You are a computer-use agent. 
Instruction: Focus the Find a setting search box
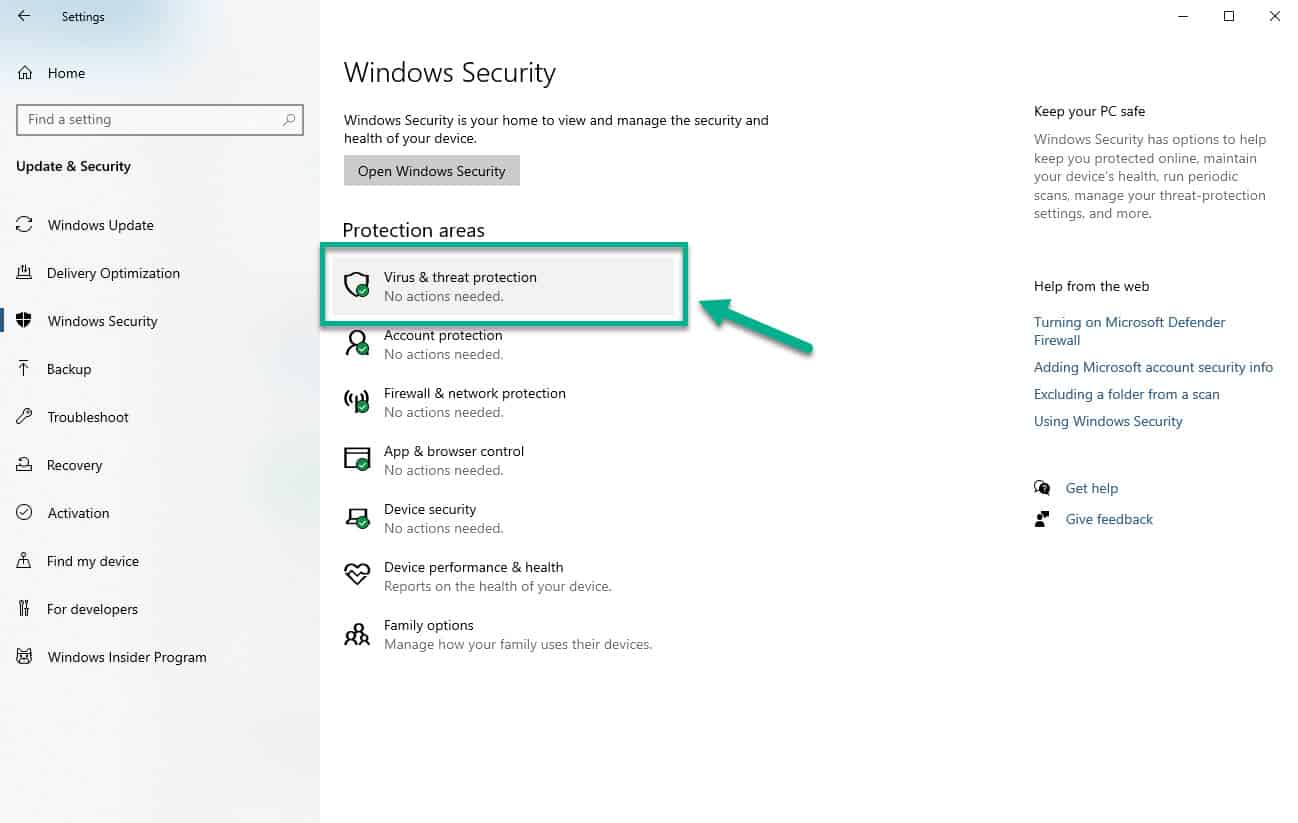click(160, 119)
